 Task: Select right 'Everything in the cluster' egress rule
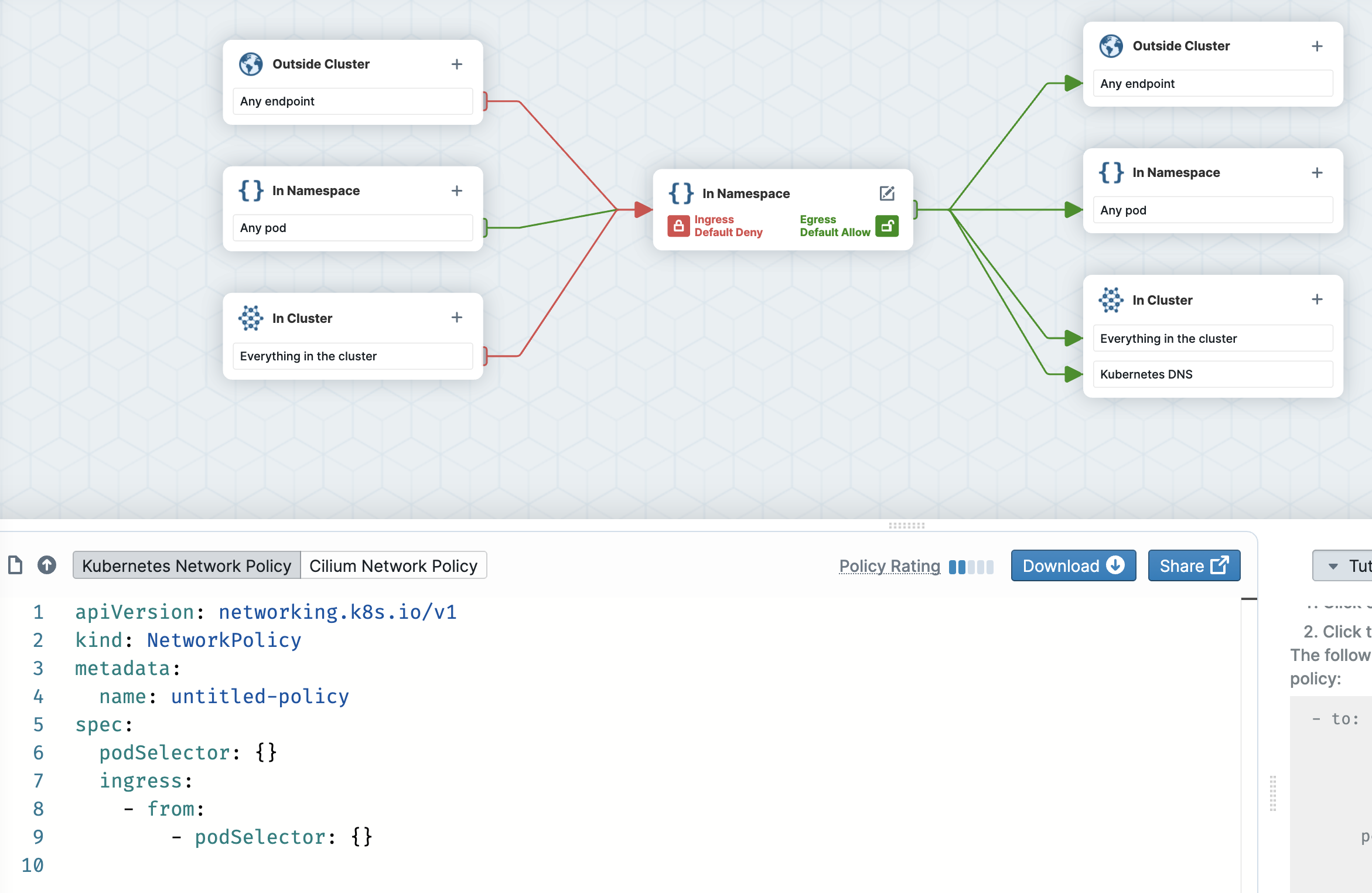(1213, 338)
